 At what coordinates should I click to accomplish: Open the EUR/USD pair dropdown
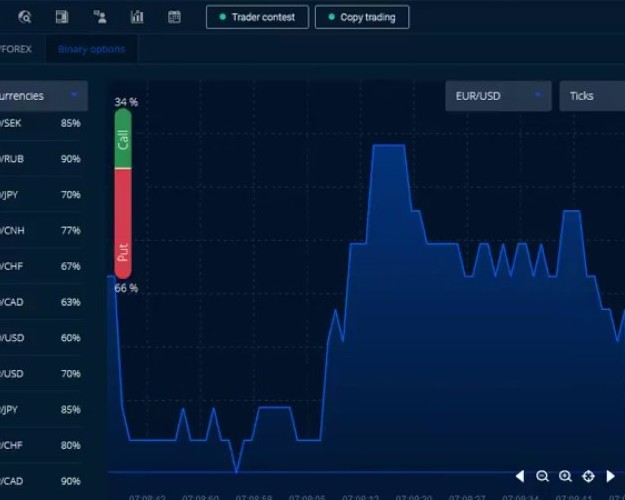pos(497,96)
